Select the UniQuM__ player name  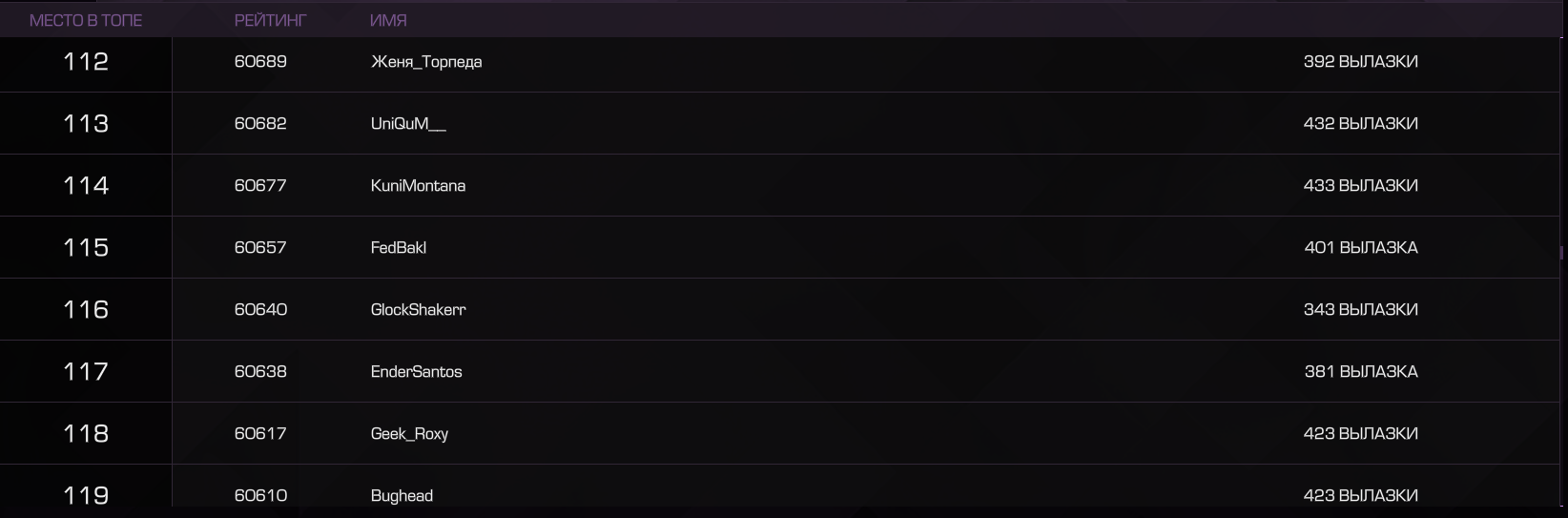point(408,124)
